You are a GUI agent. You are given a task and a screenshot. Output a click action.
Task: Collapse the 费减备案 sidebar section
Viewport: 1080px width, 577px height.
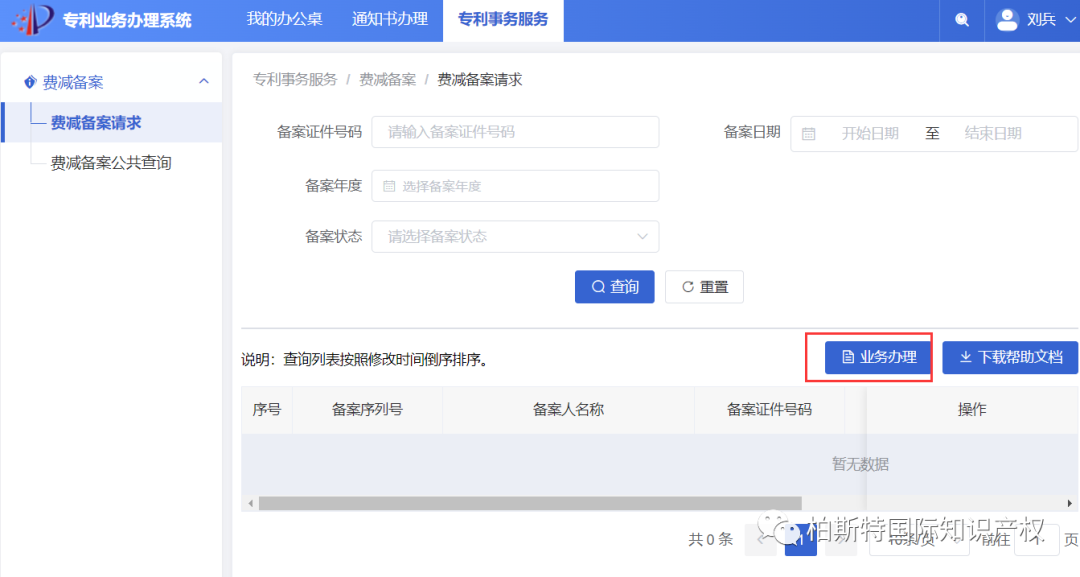[x=204, y=80]
